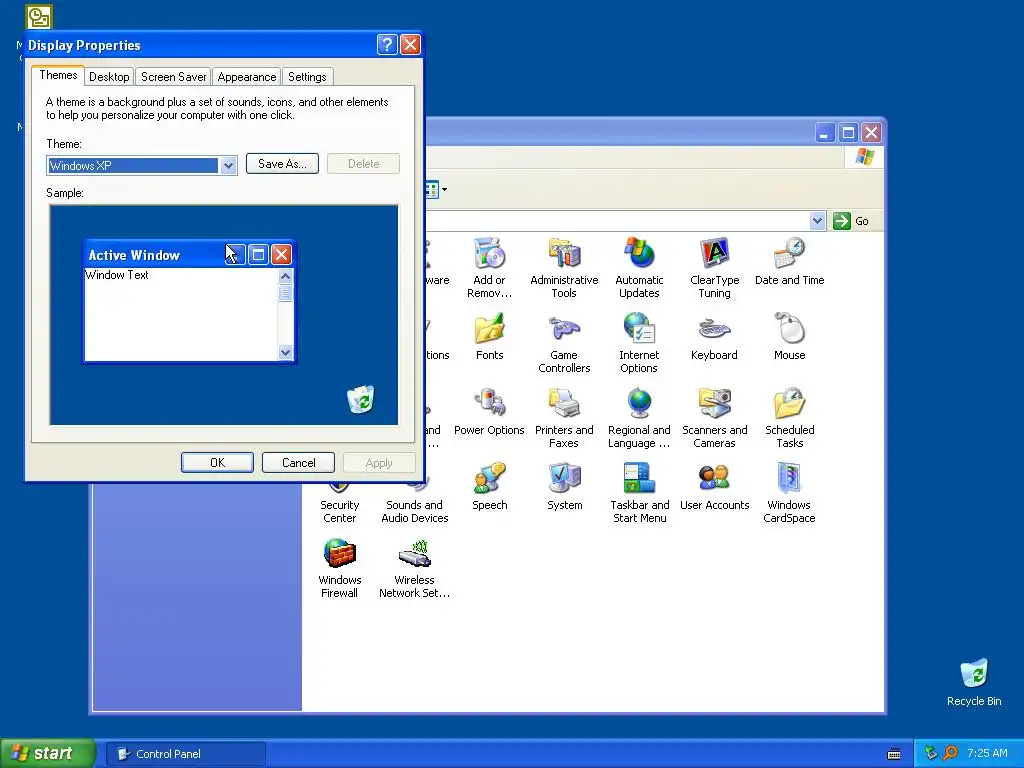Click the Go button in Control Panel
Screen dimensions: 1024x768
click(x=851, y=221)
